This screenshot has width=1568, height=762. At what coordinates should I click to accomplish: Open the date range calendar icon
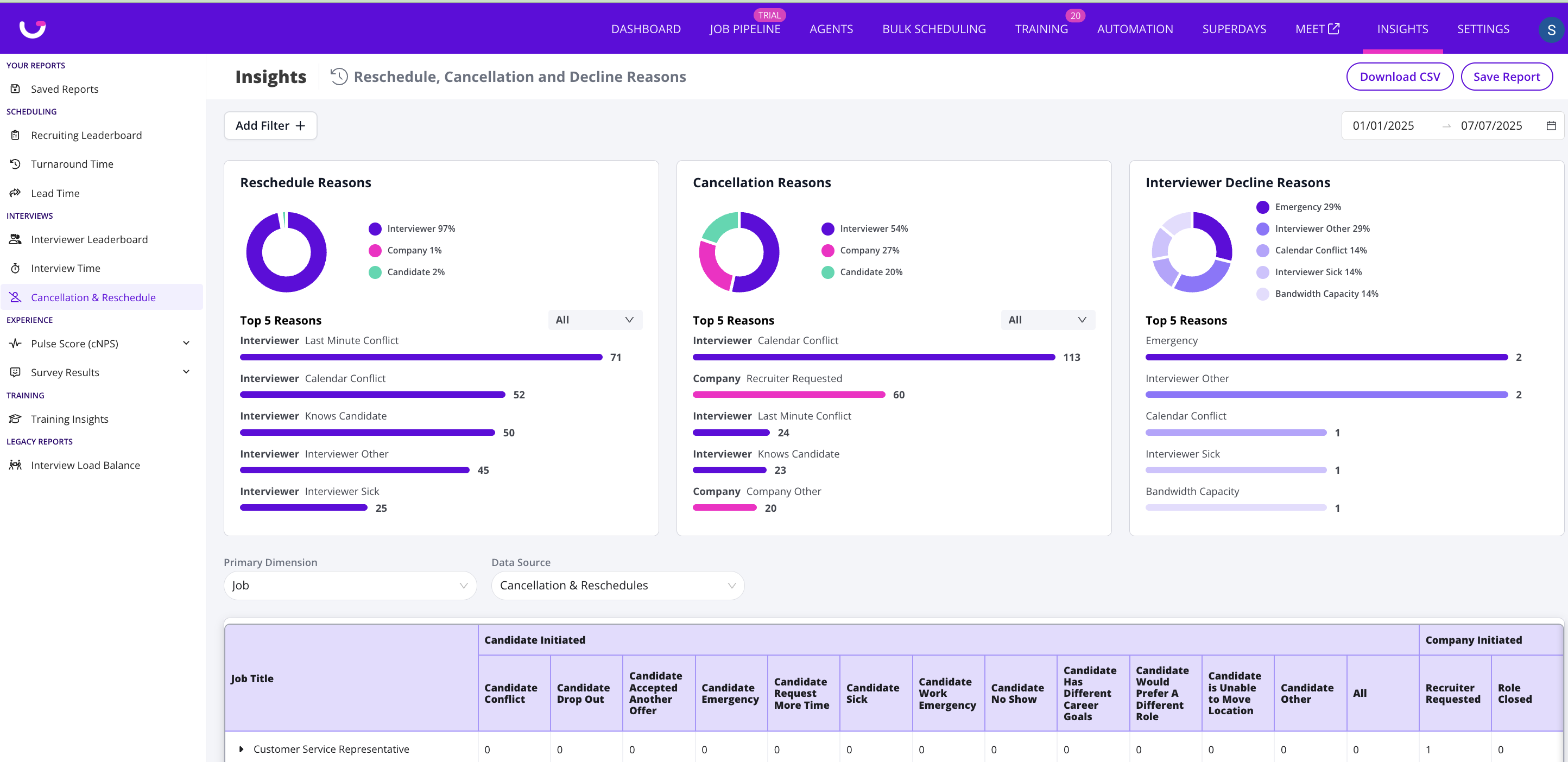tap(1550, 126)
